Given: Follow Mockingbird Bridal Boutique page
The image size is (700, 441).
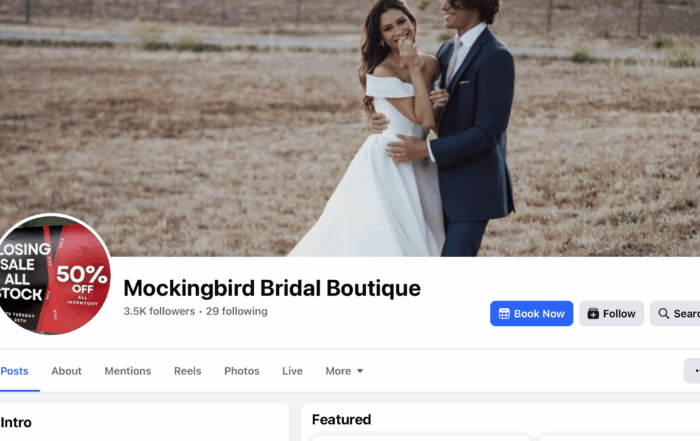Looking at the screenshot, I should [612, 313].
